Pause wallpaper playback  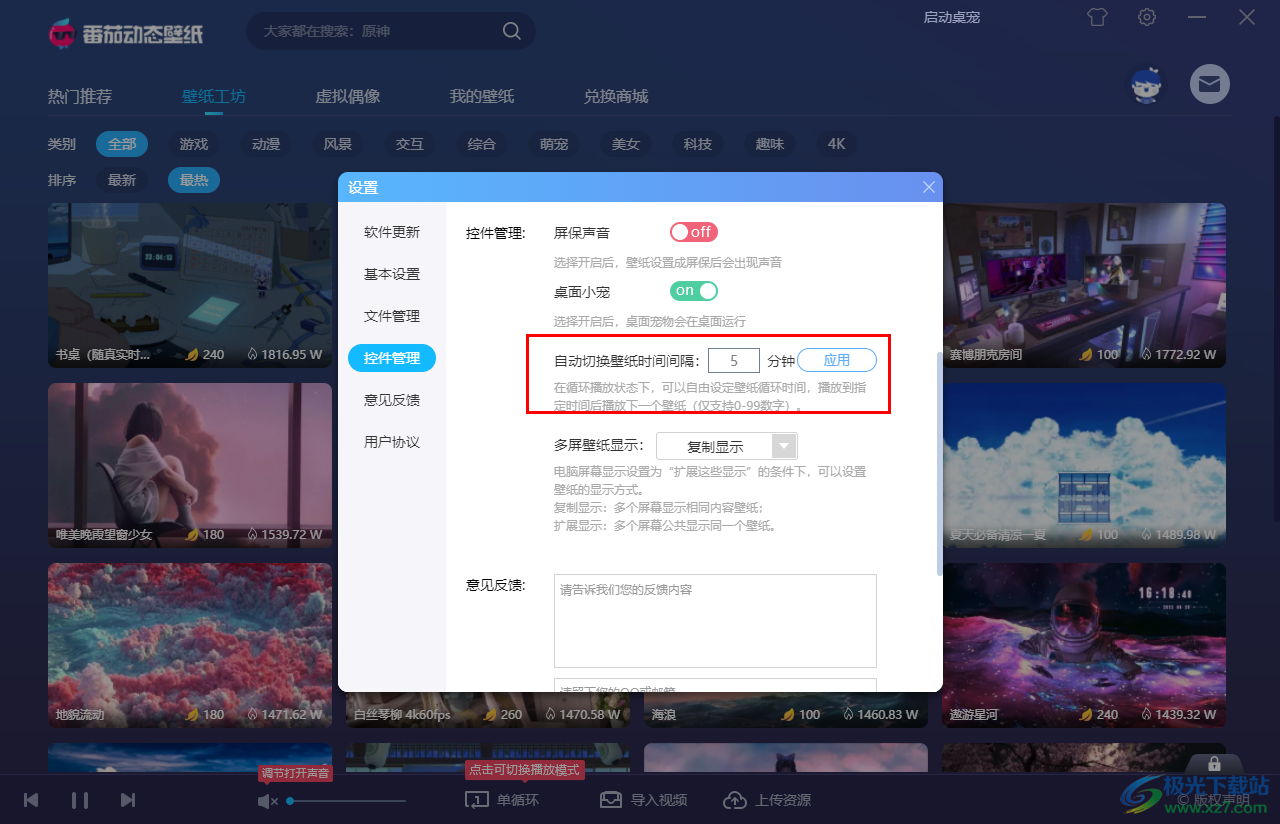80,800
